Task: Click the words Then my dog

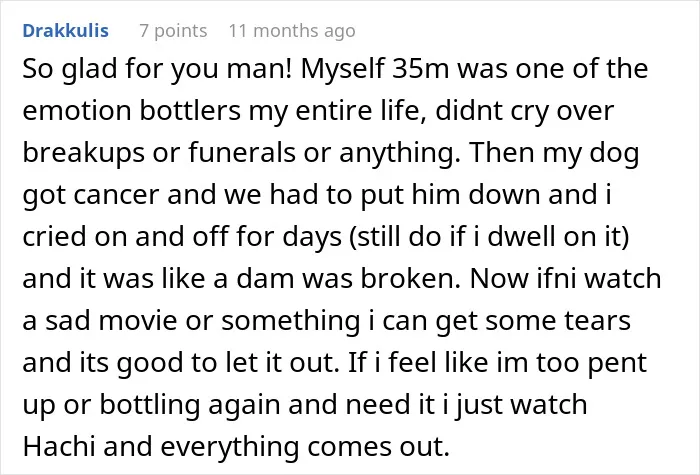Action: [554, 152]
